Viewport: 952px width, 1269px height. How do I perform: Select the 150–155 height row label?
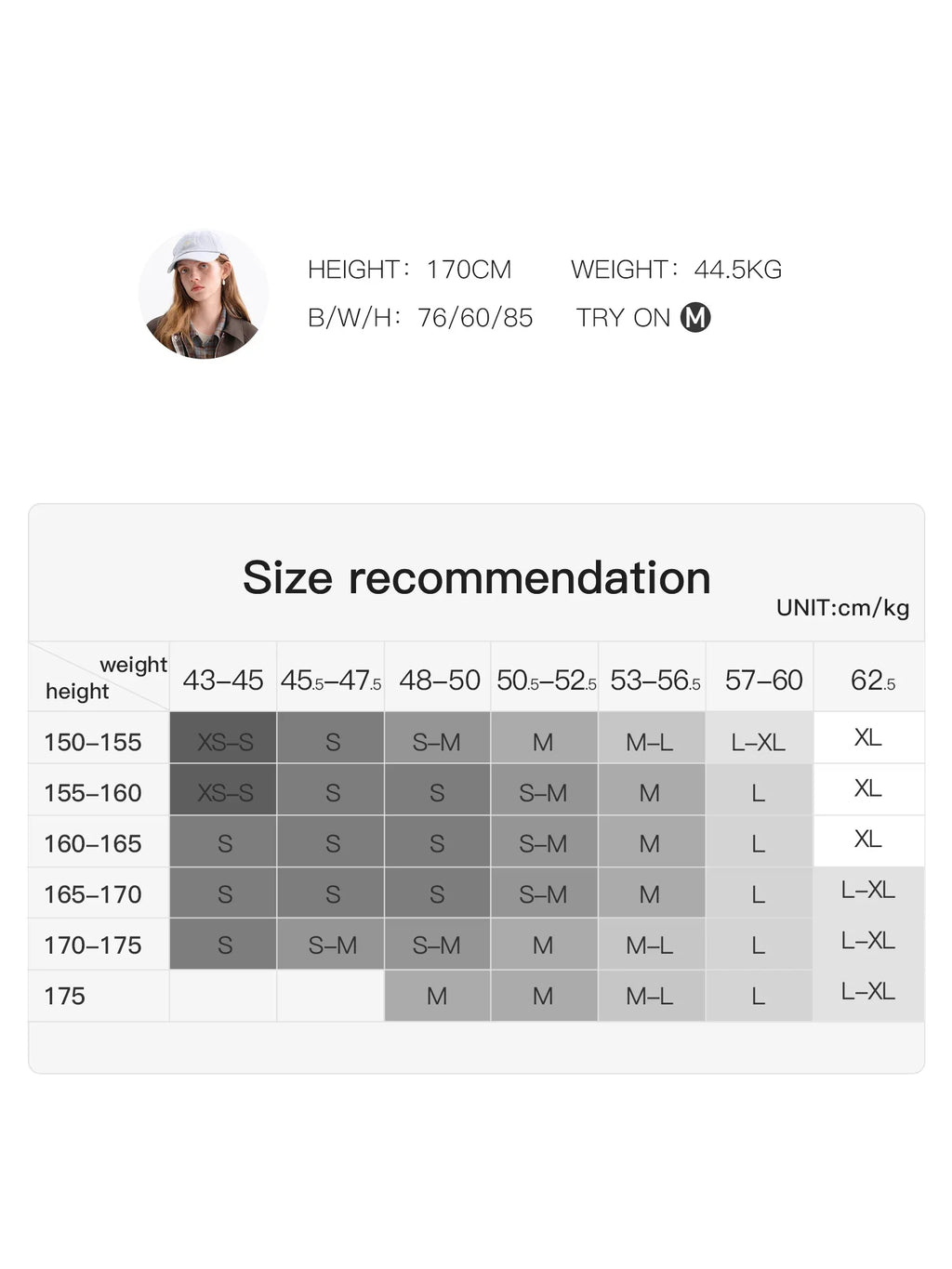(x=93, y=742)
